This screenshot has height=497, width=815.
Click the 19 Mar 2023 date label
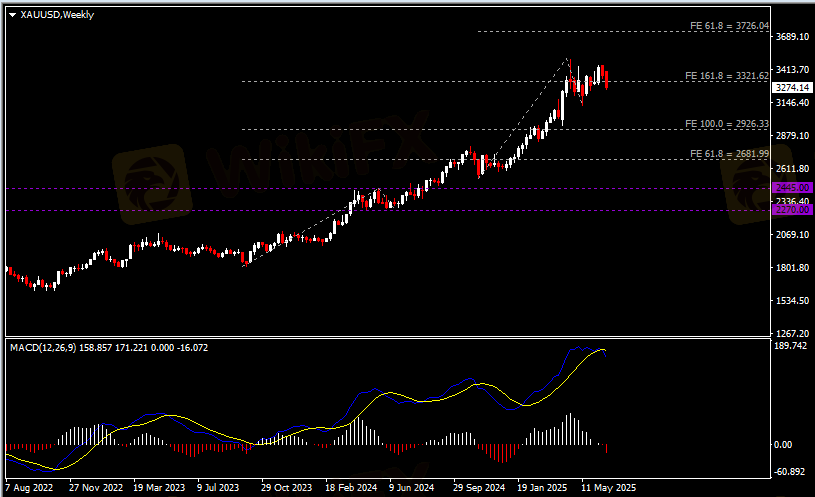point(158,489)
